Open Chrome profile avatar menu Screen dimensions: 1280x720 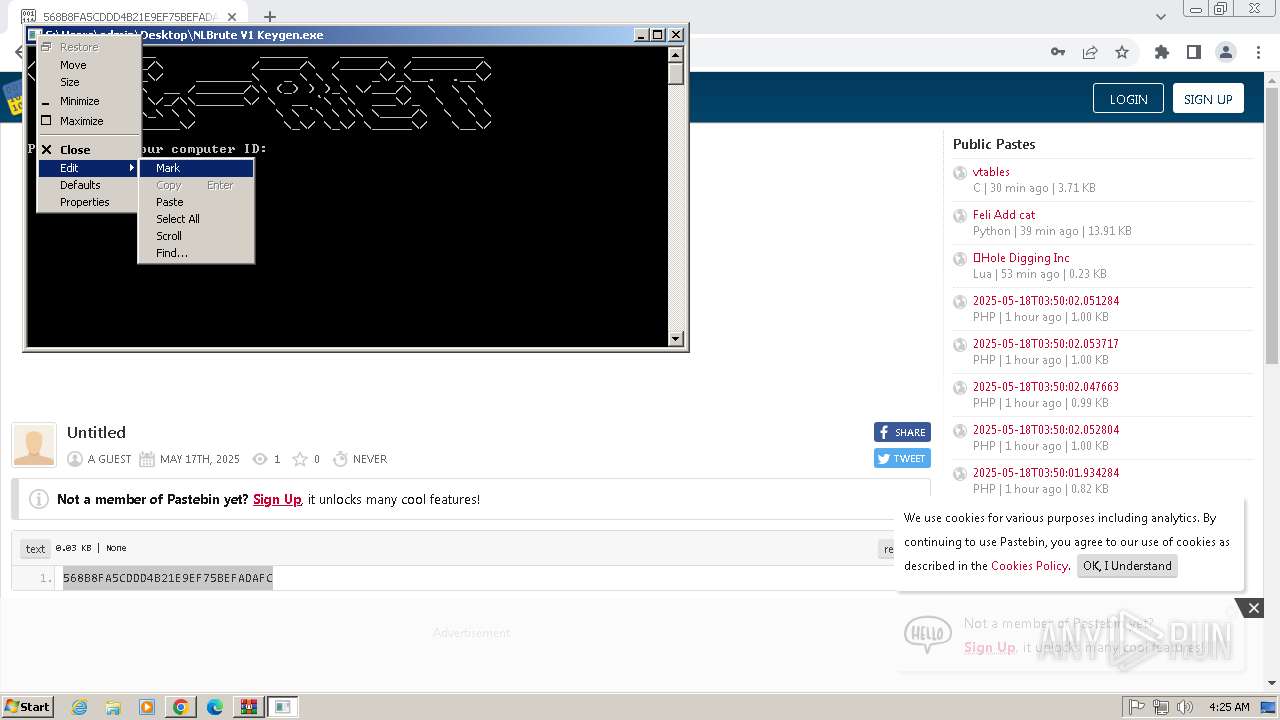(1226, 52)
